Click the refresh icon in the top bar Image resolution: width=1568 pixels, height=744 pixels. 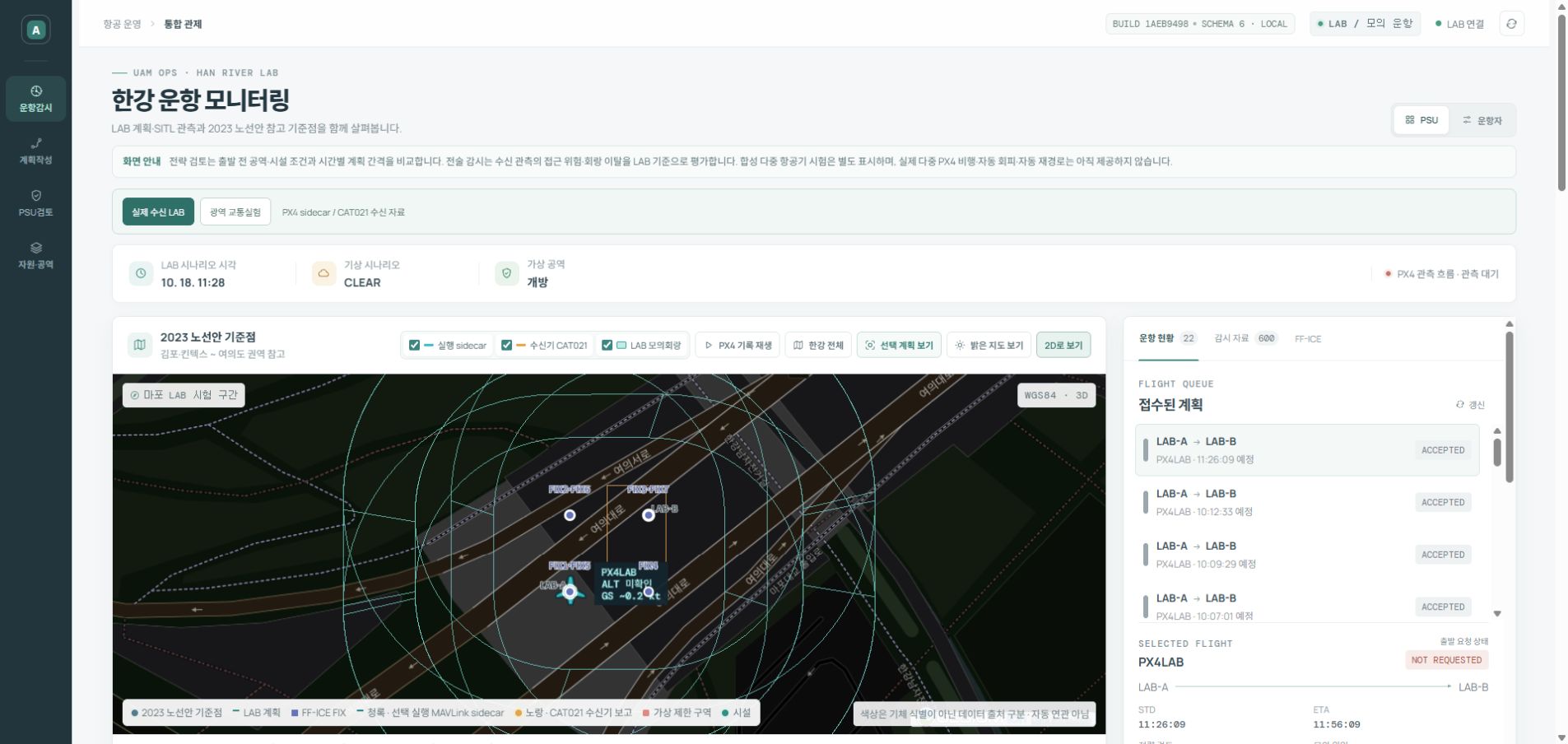coord(1511,24)
